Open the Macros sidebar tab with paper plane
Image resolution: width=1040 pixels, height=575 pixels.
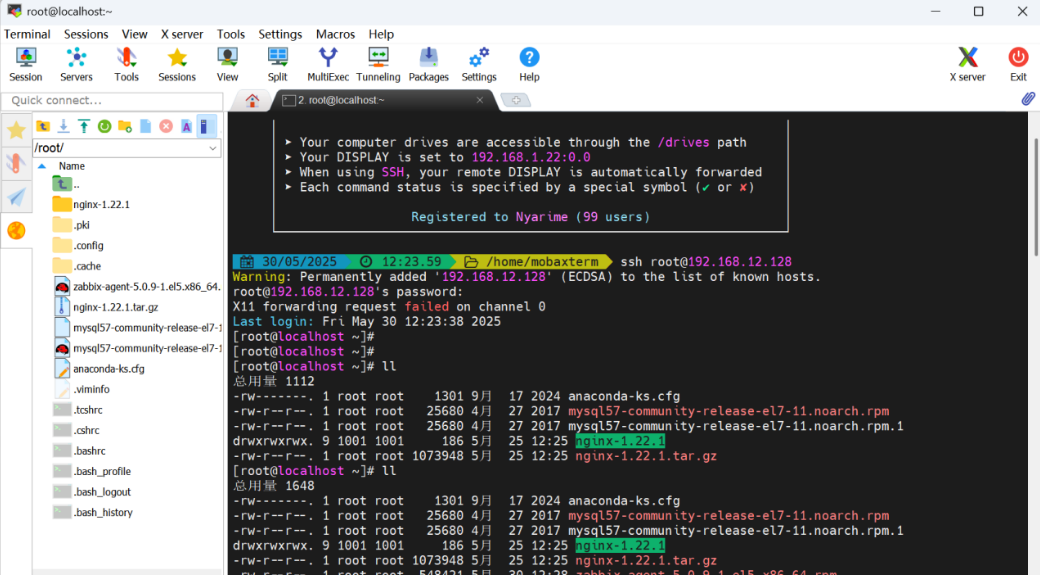pyautogui.click(x=16, y=197)
